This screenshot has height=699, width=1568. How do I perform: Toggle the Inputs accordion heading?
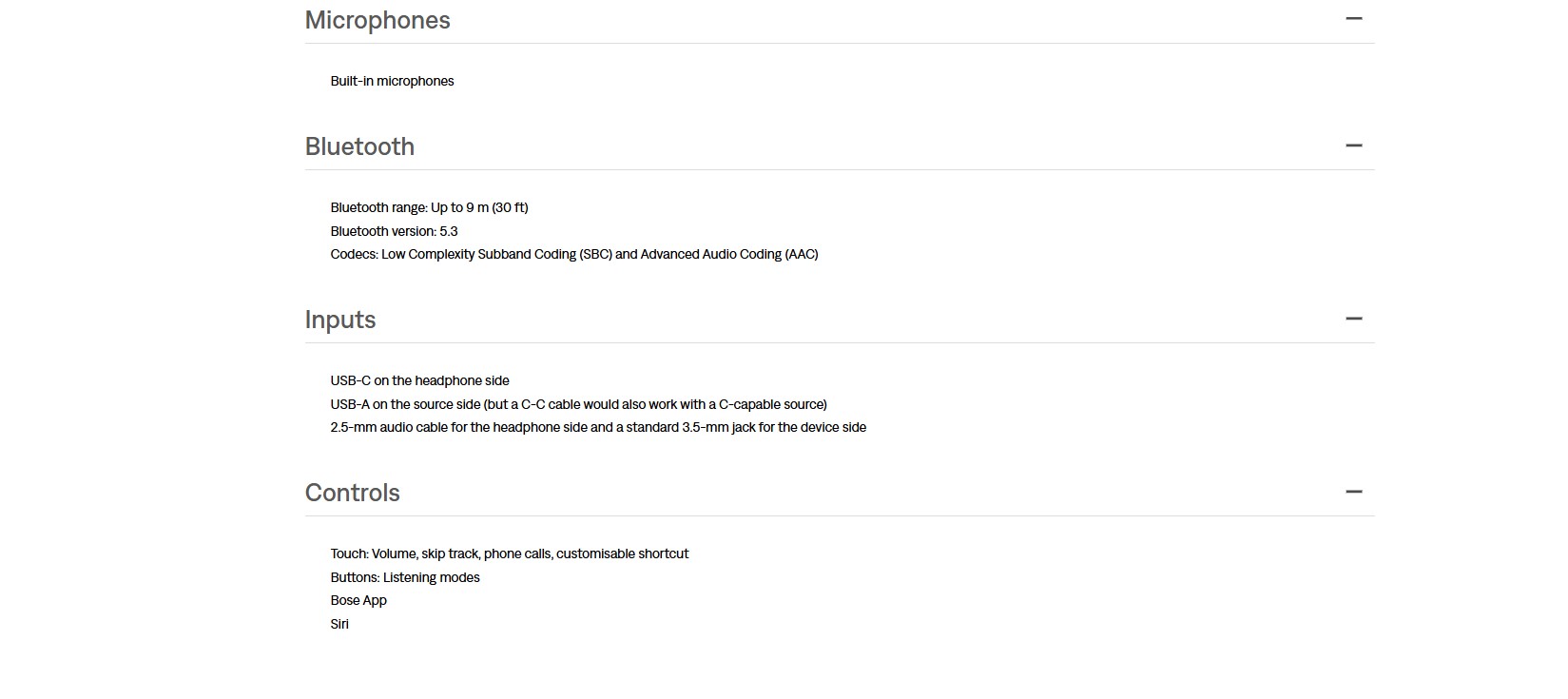pos(340,320)
